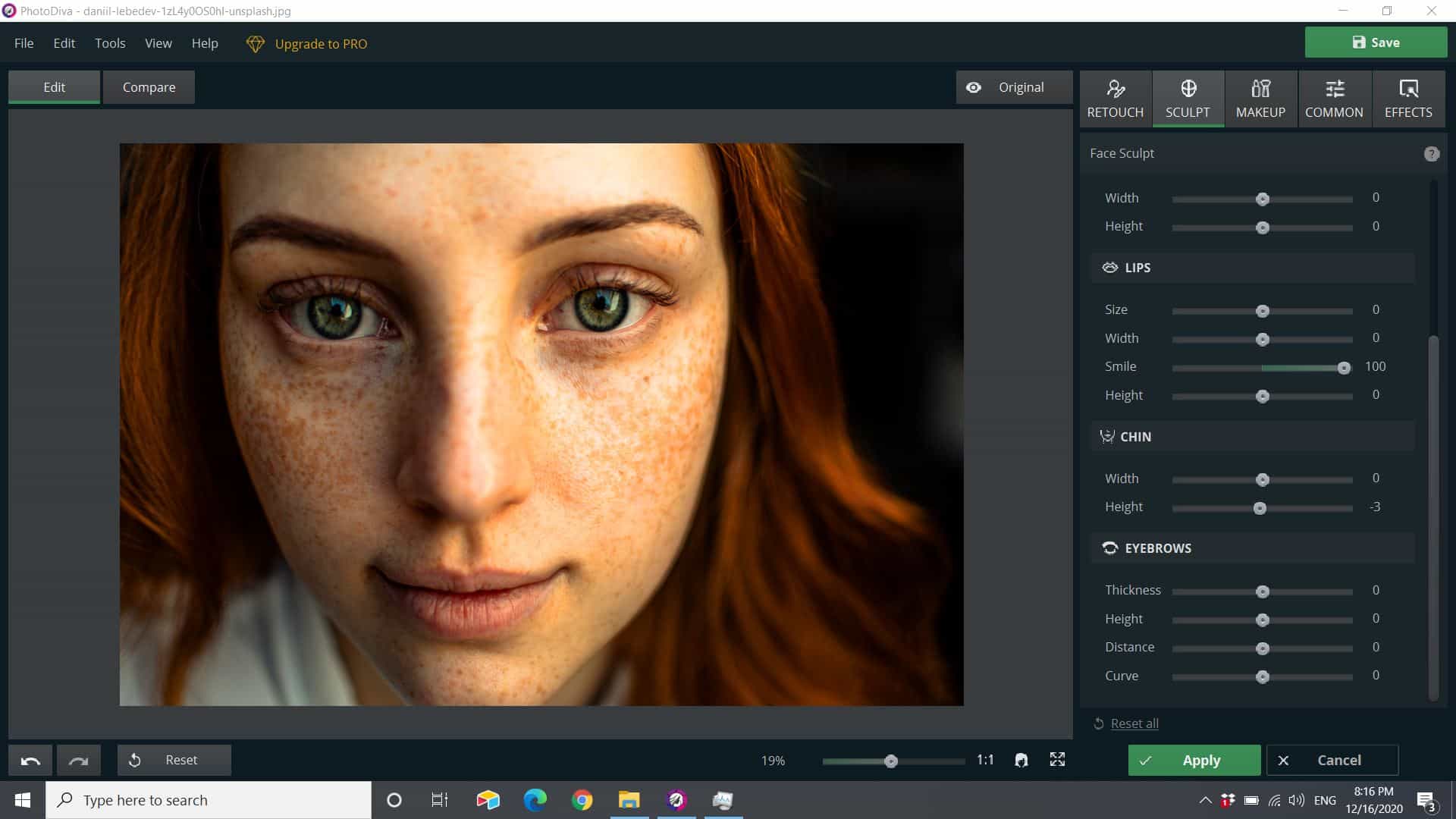
Task: Switch to the MAKEUP panel
Action: tap(1260, 99)
